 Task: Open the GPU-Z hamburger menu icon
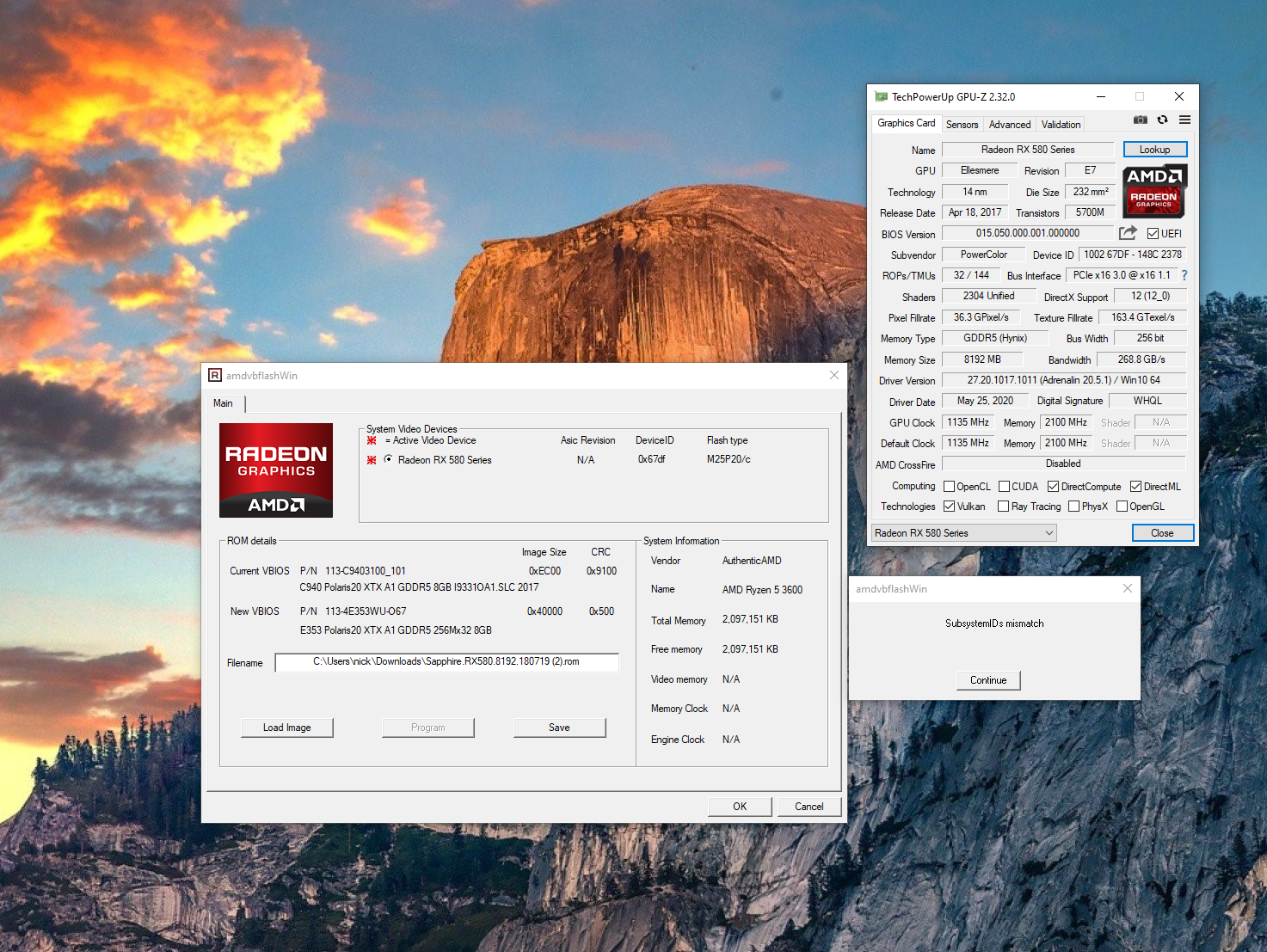coord(1184,120)
